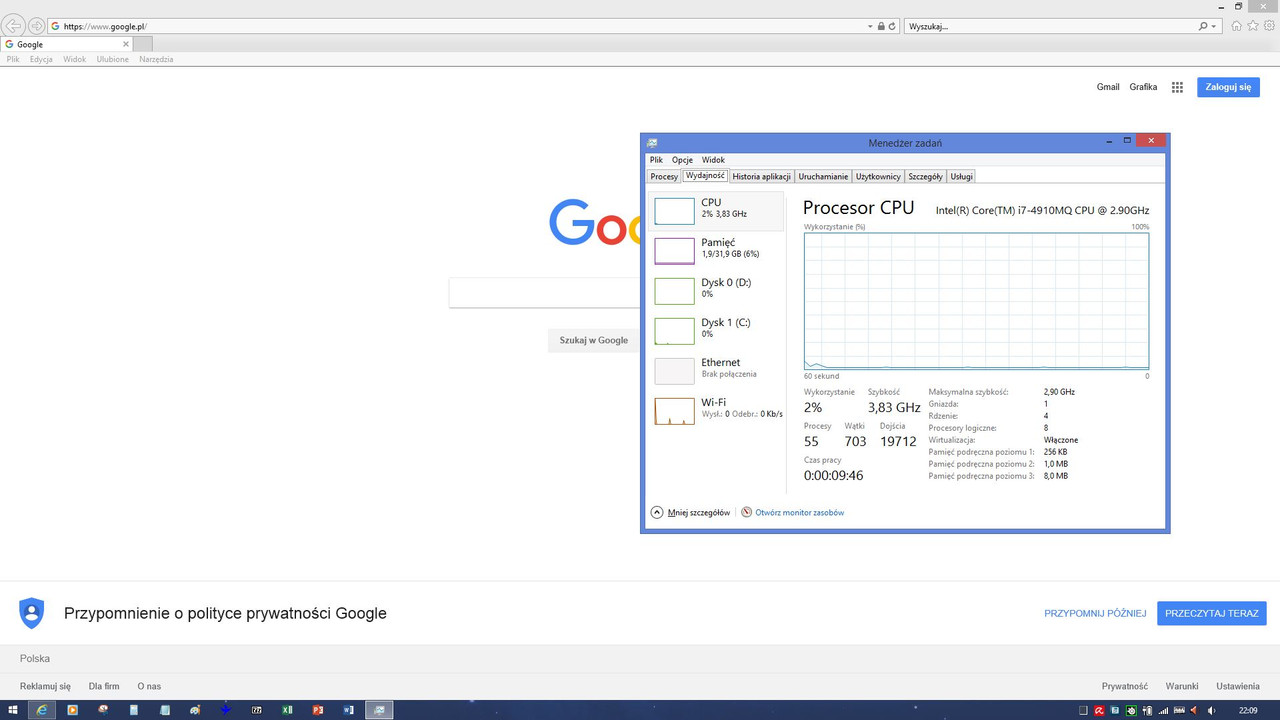Open Word from the taskbar

pyautogui.click(x=349, y=710)
